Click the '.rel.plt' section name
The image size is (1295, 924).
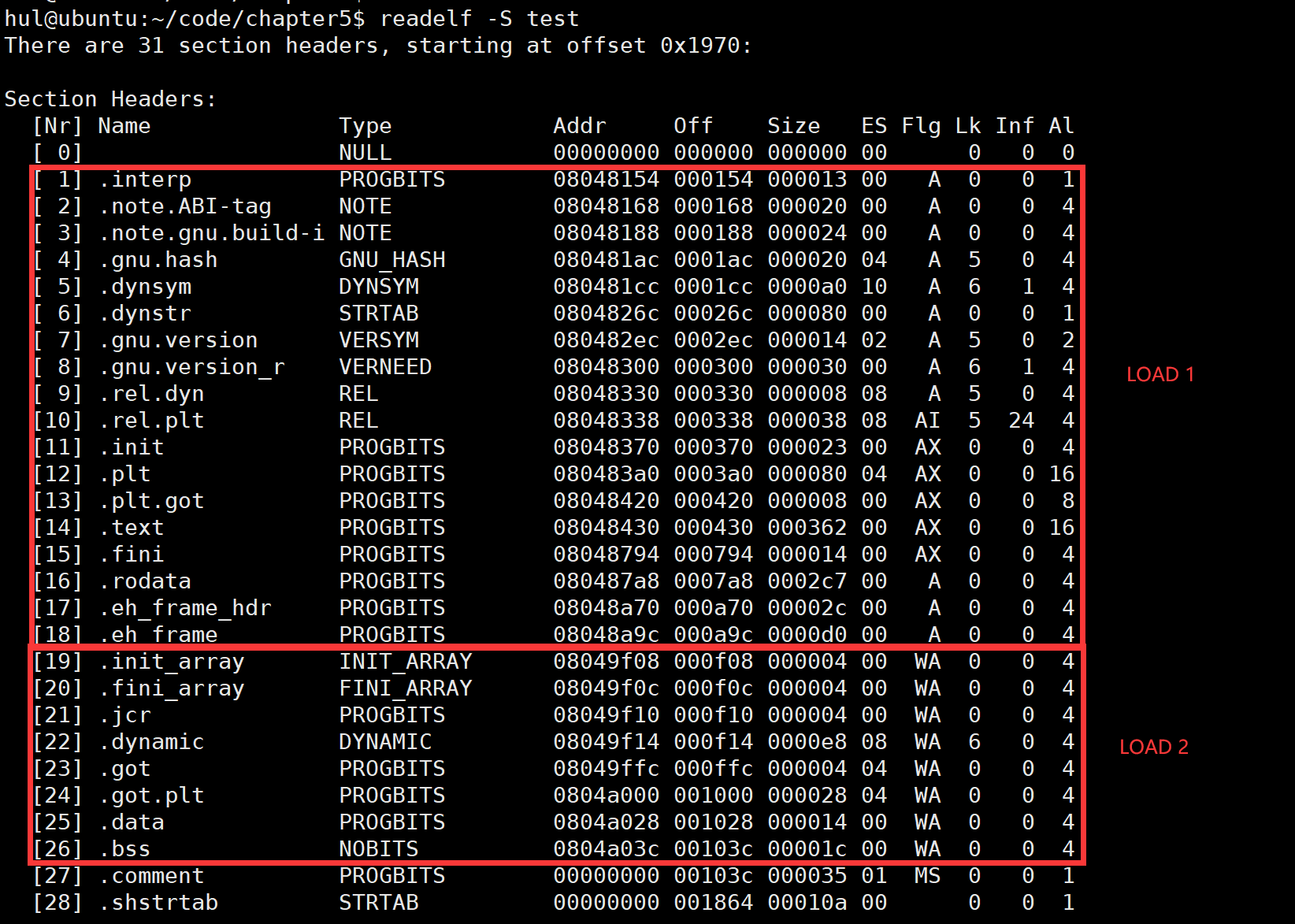(x=151, y=421)
